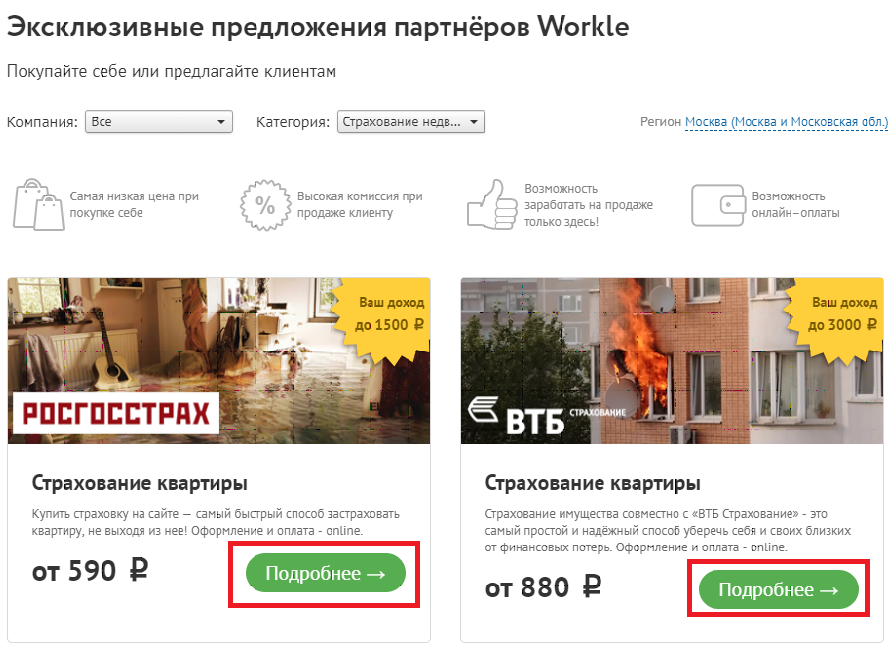Screen dimensions: 896x649
Task: Open the burning building ВТБ image
Action: (672, 360)
